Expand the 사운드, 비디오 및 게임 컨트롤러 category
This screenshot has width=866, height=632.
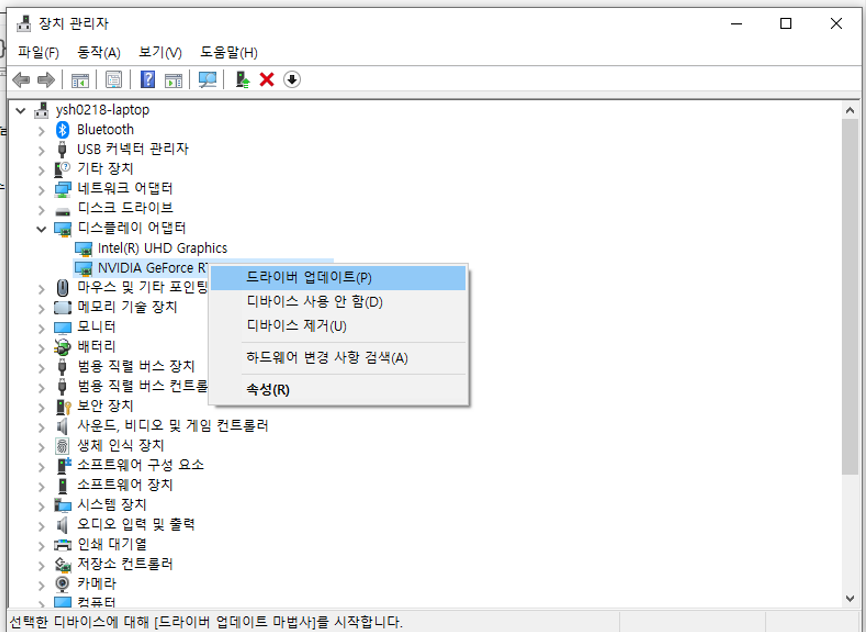coord(41,426)
